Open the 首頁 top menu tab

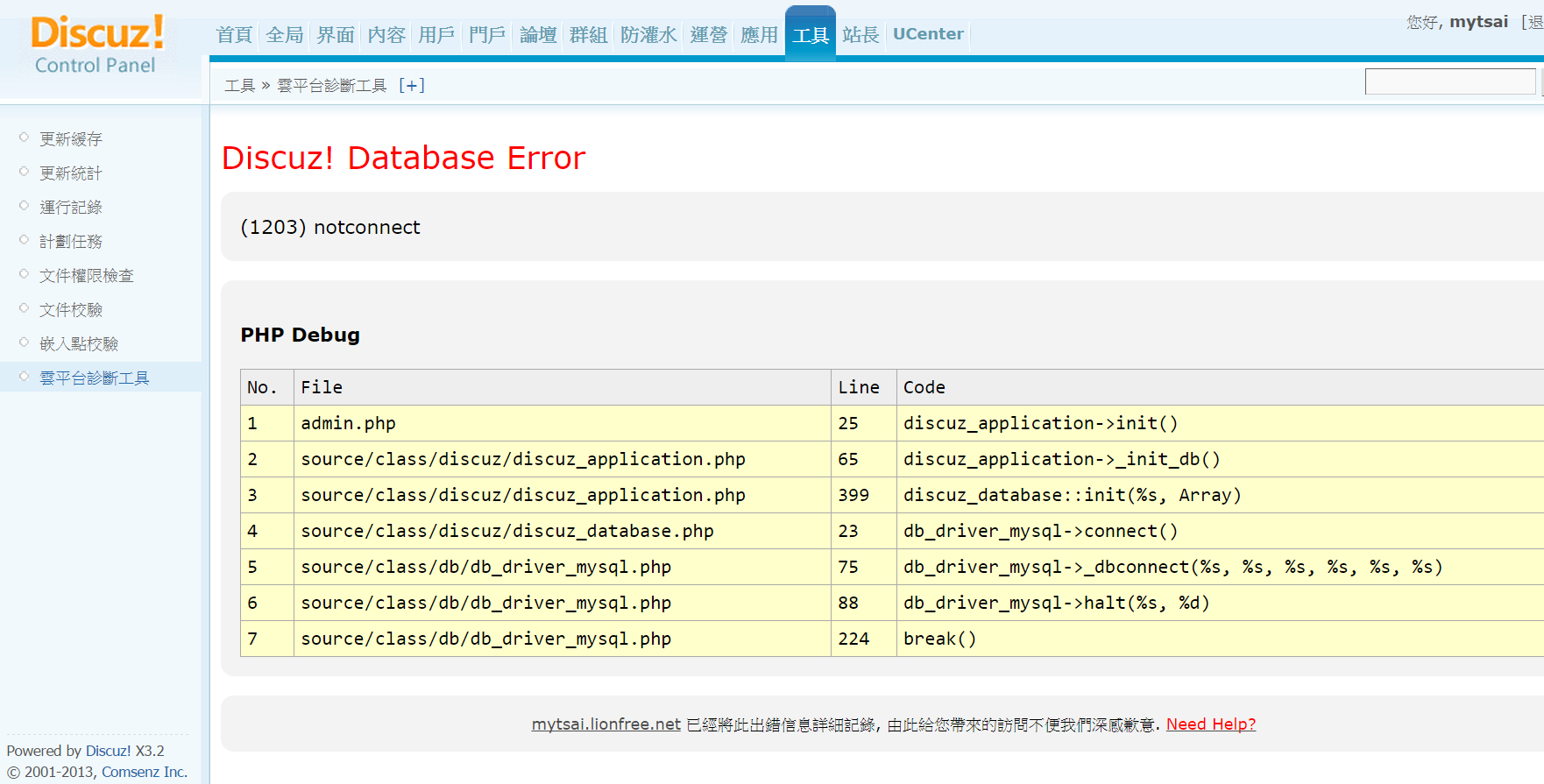pyautogui.click(x=234, y=35)
